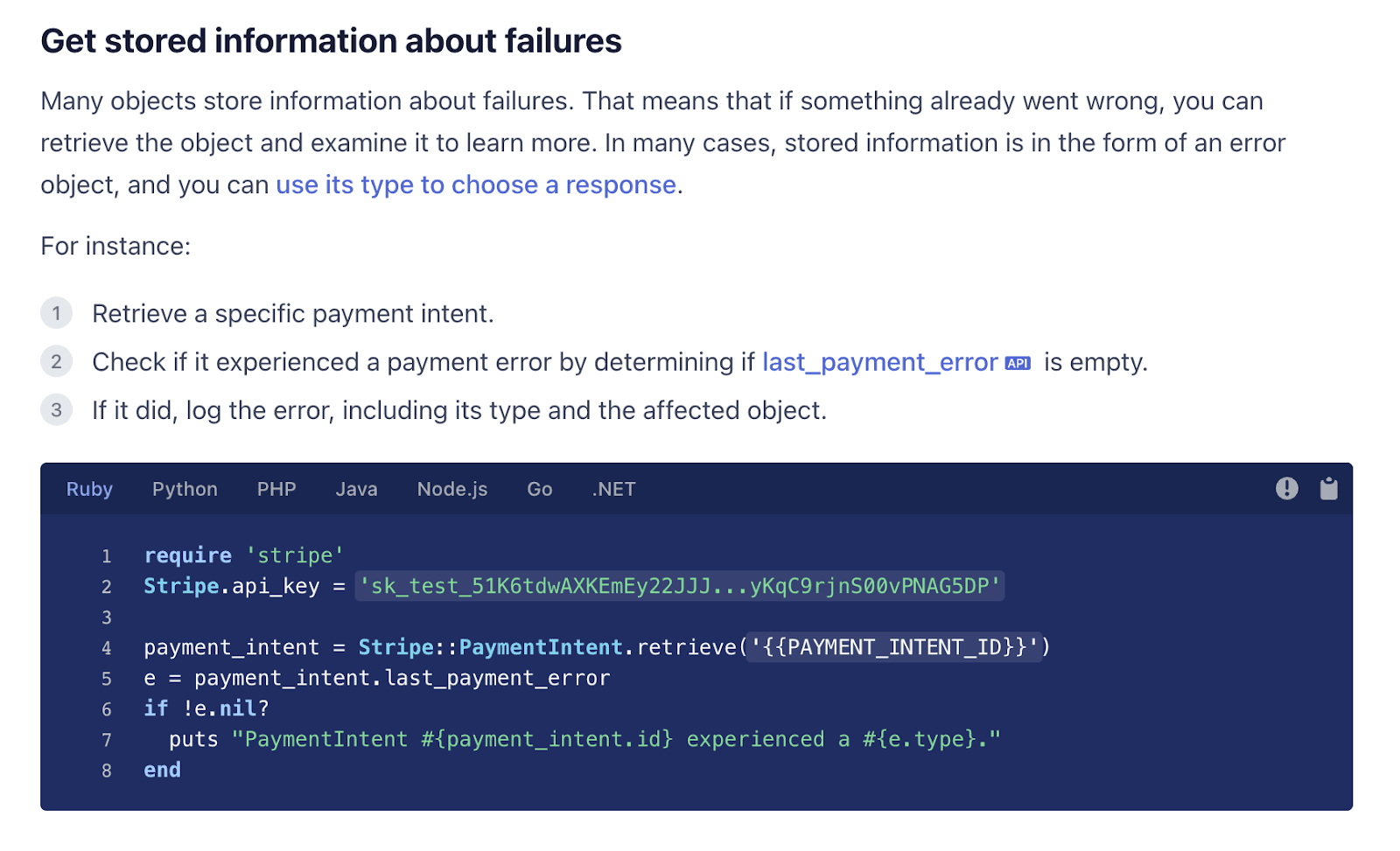Select the Java language tab

tap(356, 489)
